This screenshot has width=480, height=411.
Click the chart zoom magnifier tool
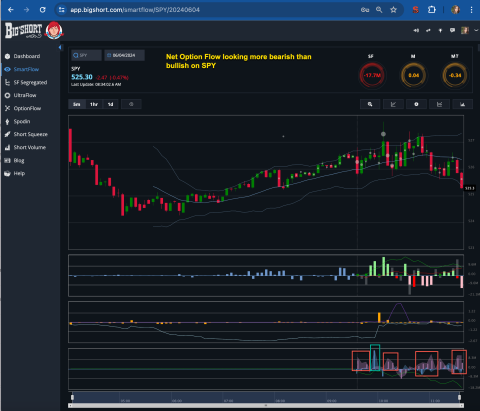[370, 104]
